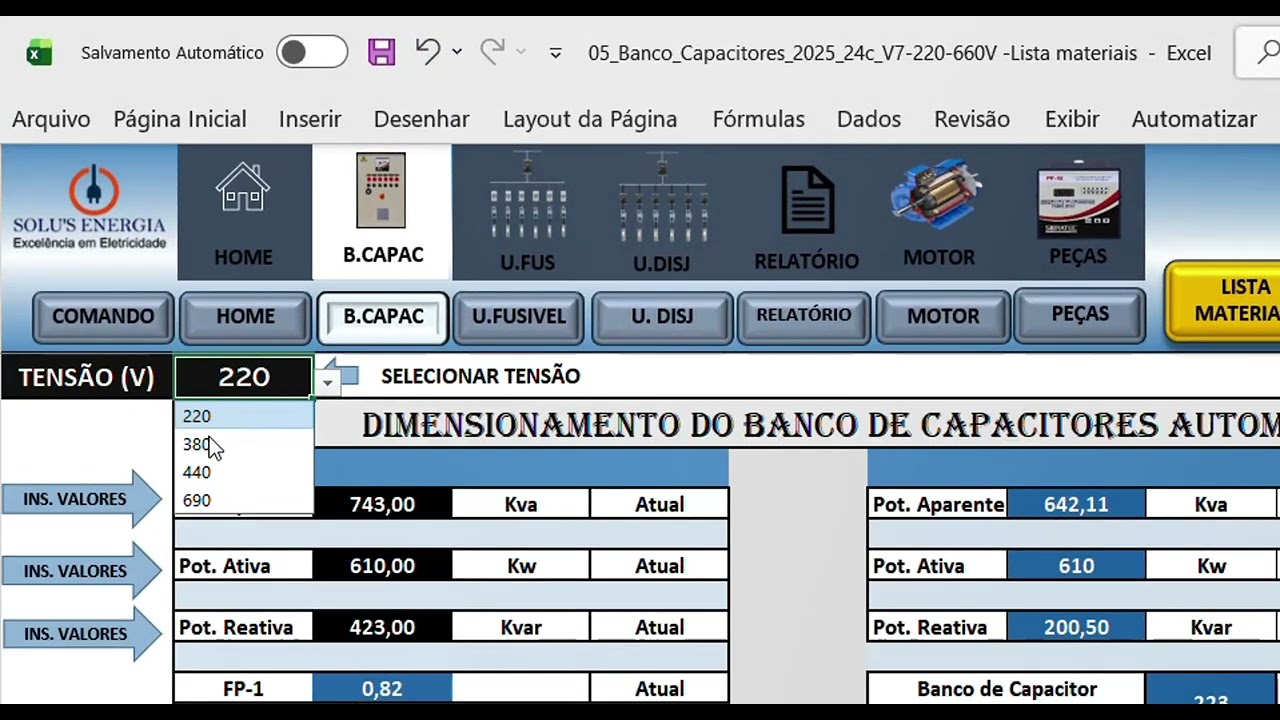The width and height of the screenshot is (1280, 720).
Task: Click the Kw unit cell beside 610,00
Action: click(521, 566)
